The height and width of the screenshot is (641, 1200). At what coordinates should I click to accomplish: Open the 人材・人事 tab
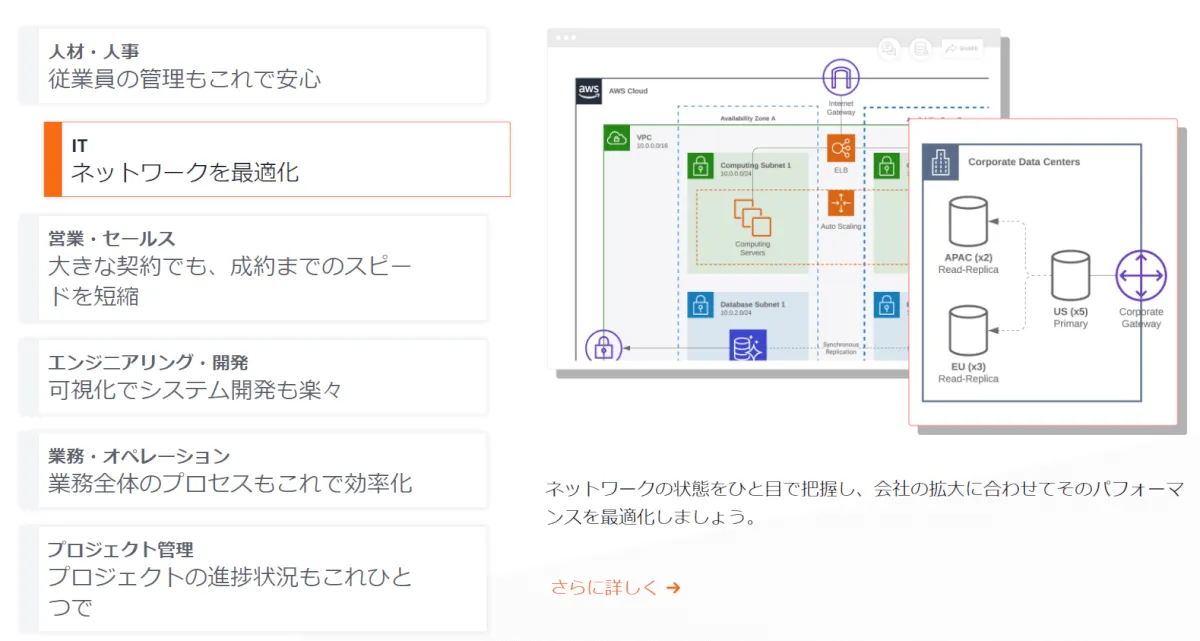coord(253,66)
